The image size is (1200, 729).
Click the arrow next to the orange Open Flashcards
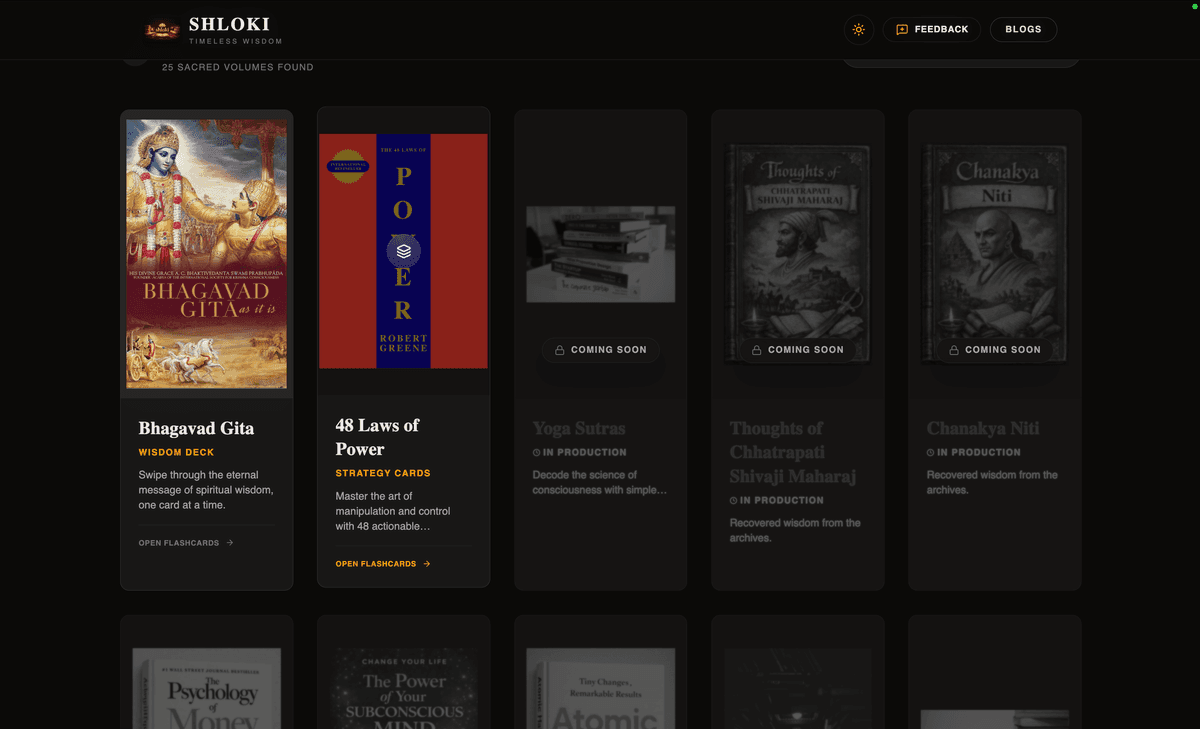[427, 564]
